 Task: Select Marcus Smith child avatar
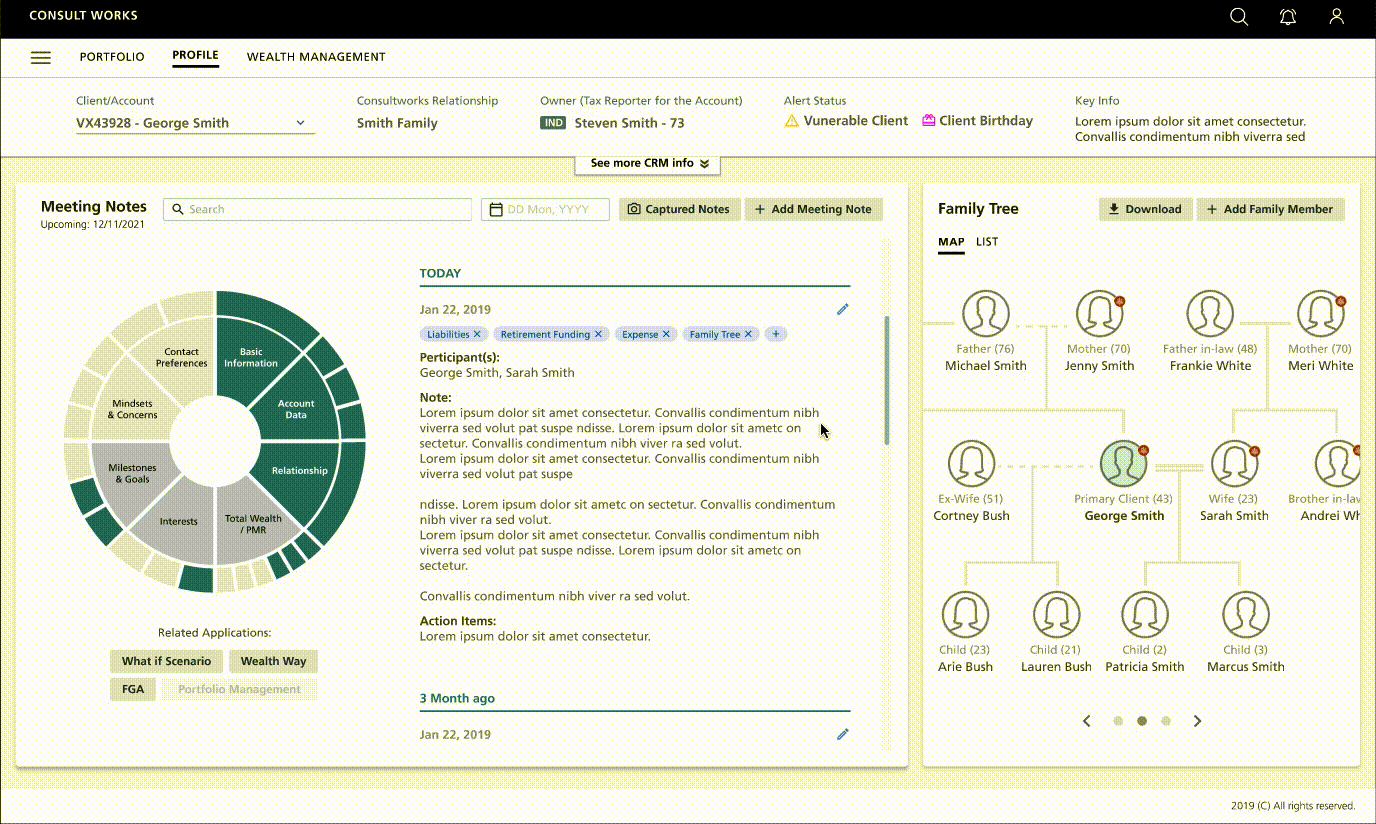pyautogui.click(x=1245, y=615)
